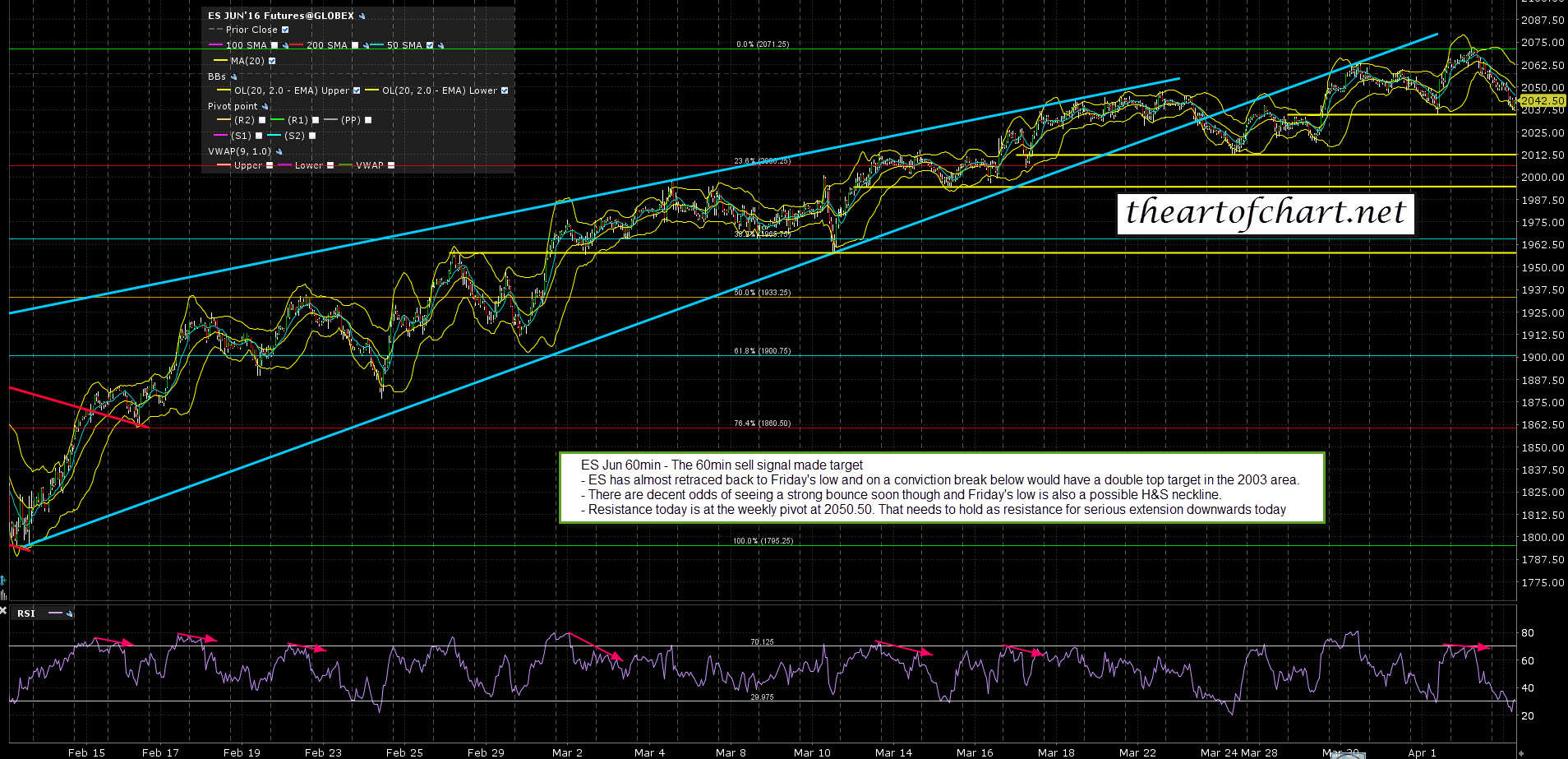Uncheck Bollinger Upper band checkbox
The width and height of the screenshot is (1568, 759).
click(357, 90)
